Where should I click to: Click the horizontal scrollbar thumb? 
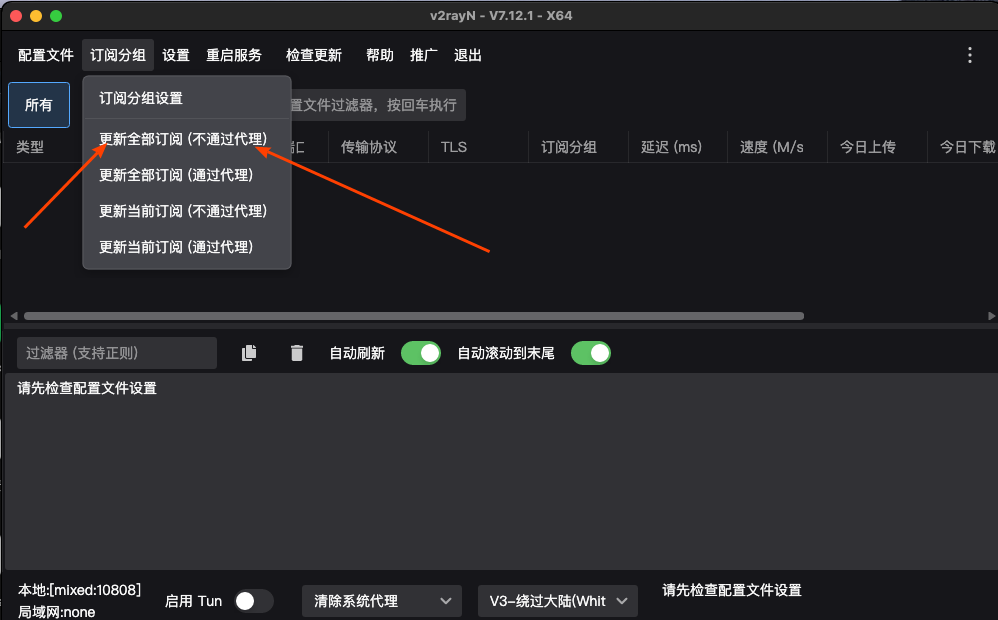414,316
